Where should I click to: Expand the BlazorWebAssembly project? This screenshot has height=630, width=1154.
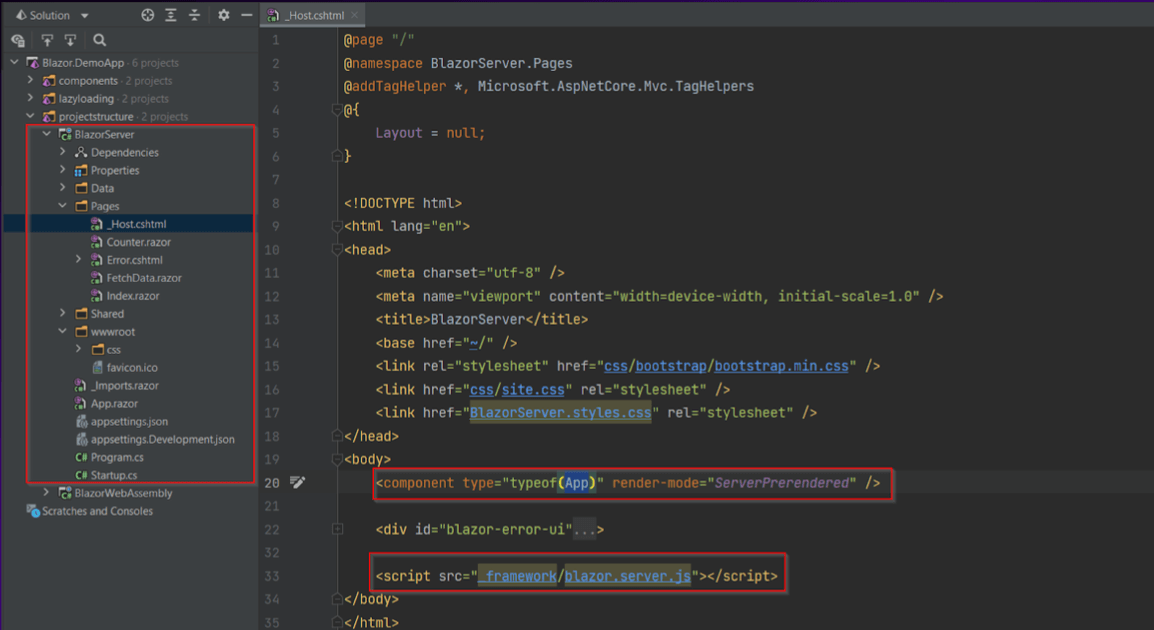[46, 492]
